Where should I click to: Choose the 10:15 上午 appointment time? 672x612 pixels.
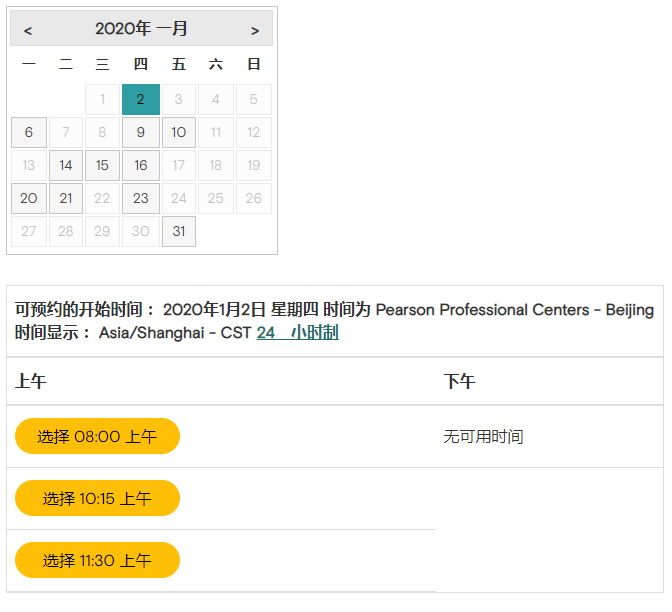coord(97,498)
